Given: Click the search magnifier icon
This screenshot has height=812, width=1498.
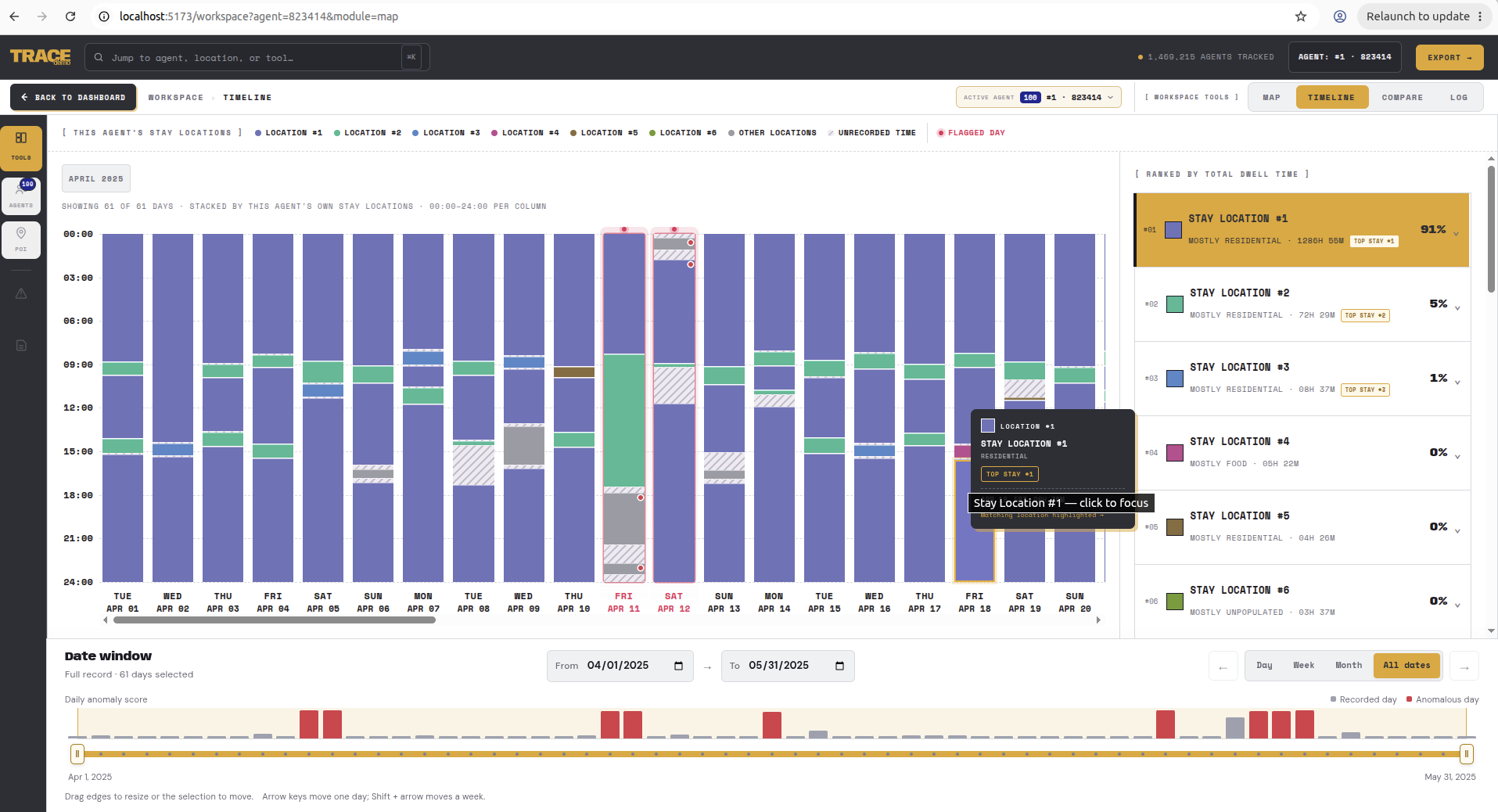Looking at the screenshot, I should pos(99,57).
